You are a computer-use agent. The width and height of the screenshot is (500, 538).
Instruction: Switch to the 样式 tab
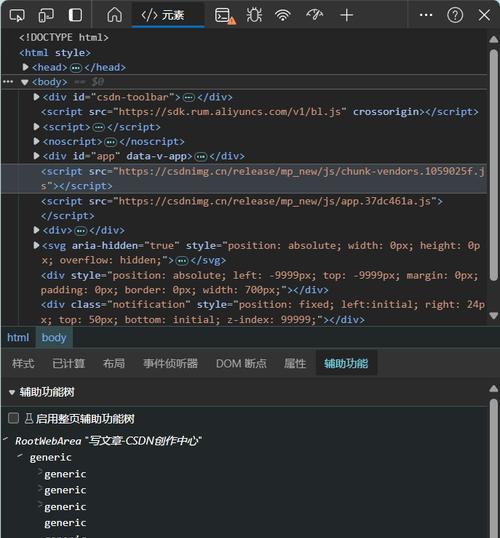tap(23, 363)
